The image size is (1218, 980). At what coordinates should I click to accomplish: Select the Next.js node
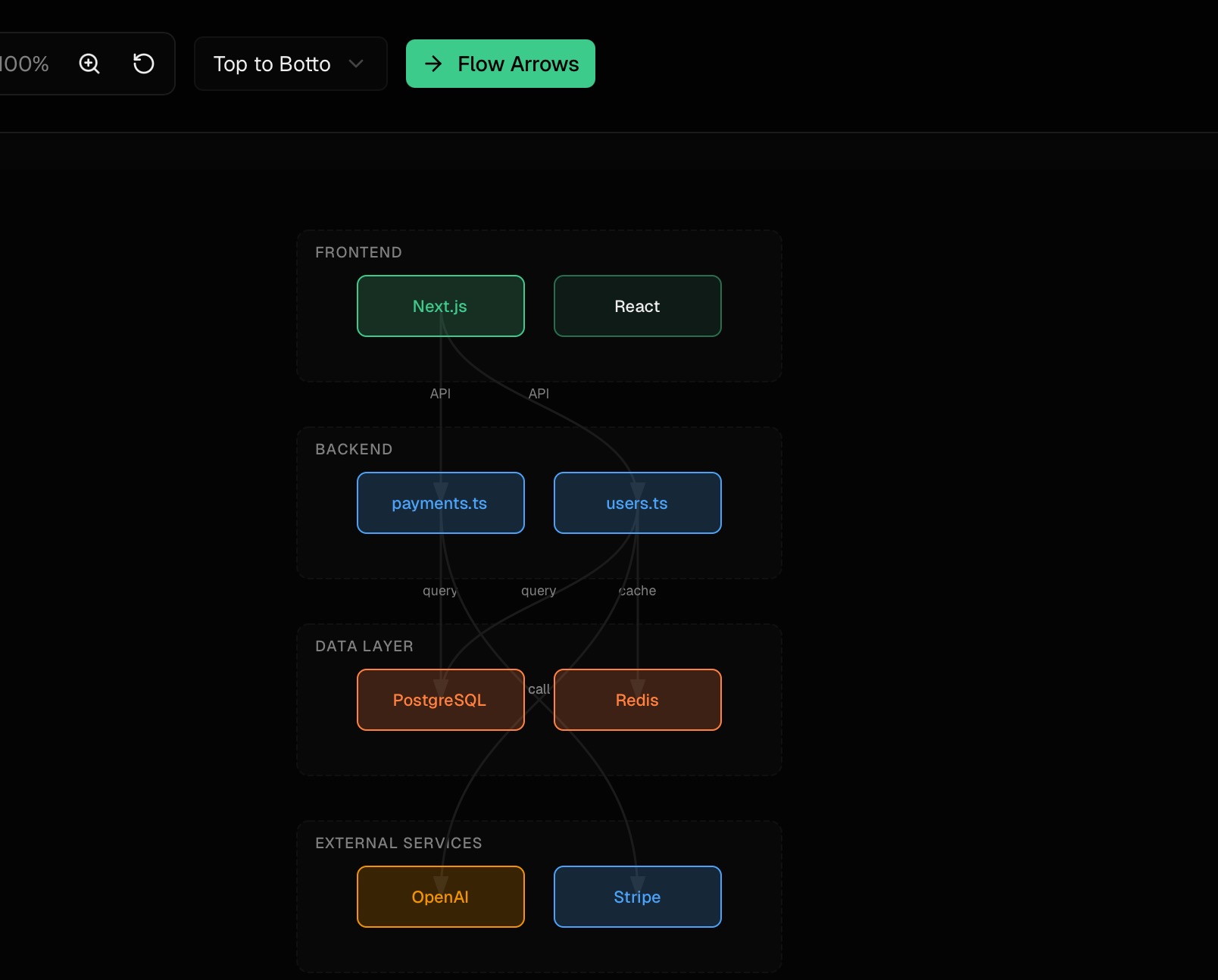coord(440,306)
